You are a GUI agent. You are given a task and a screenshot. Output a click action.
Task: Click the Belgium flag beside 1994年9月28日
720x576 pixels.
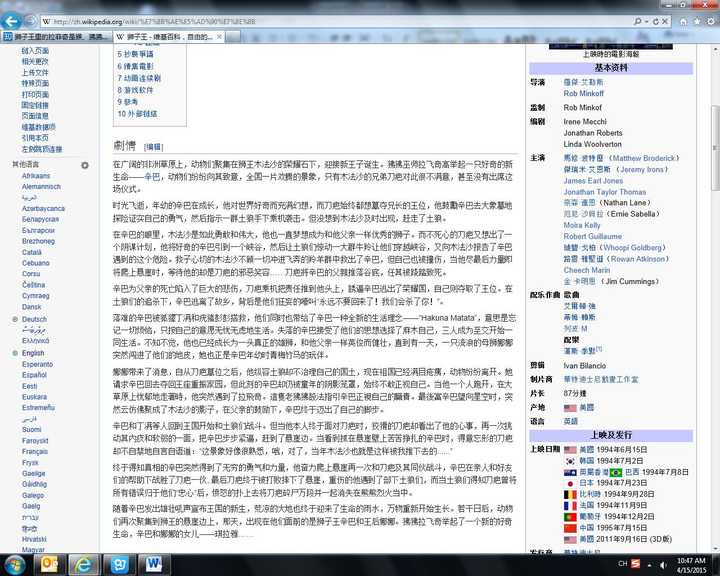[570, 494]
